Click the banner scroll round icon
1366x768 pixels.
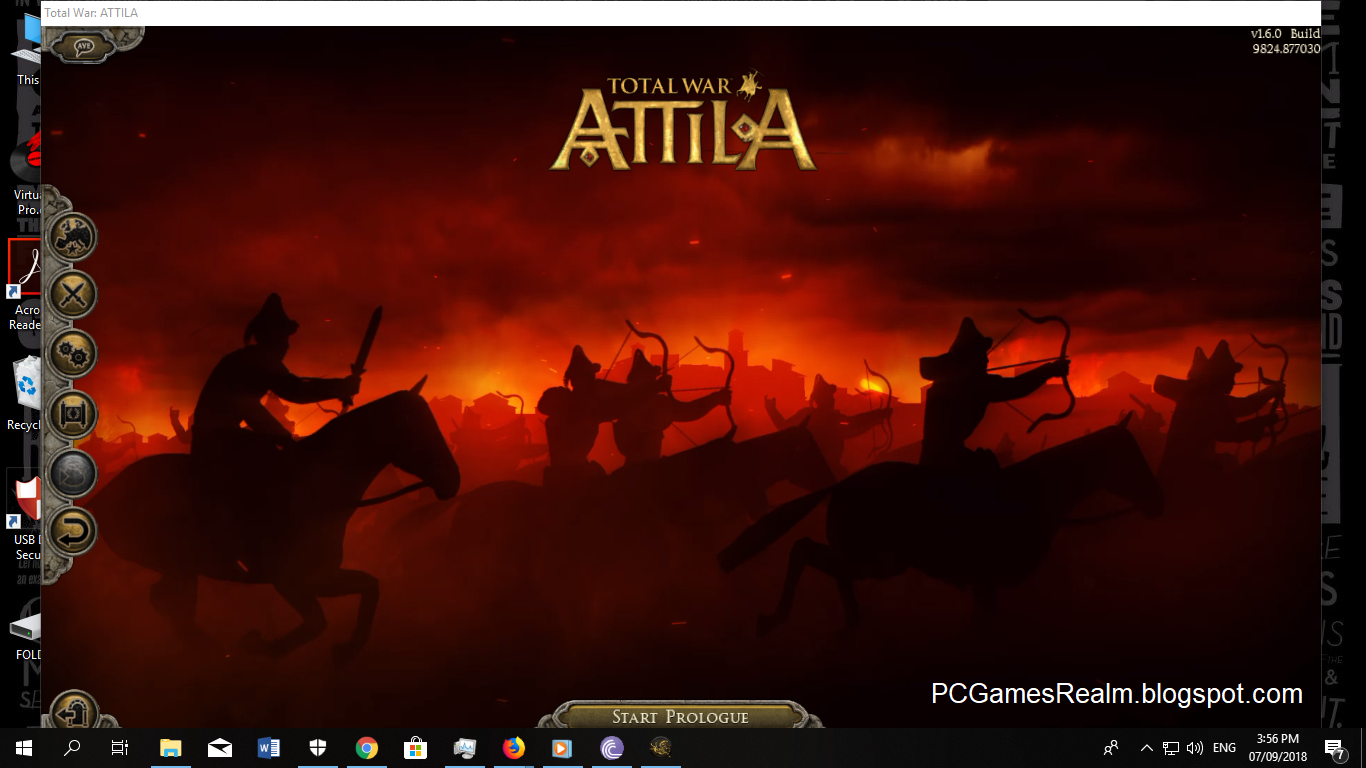pos(73,413)
